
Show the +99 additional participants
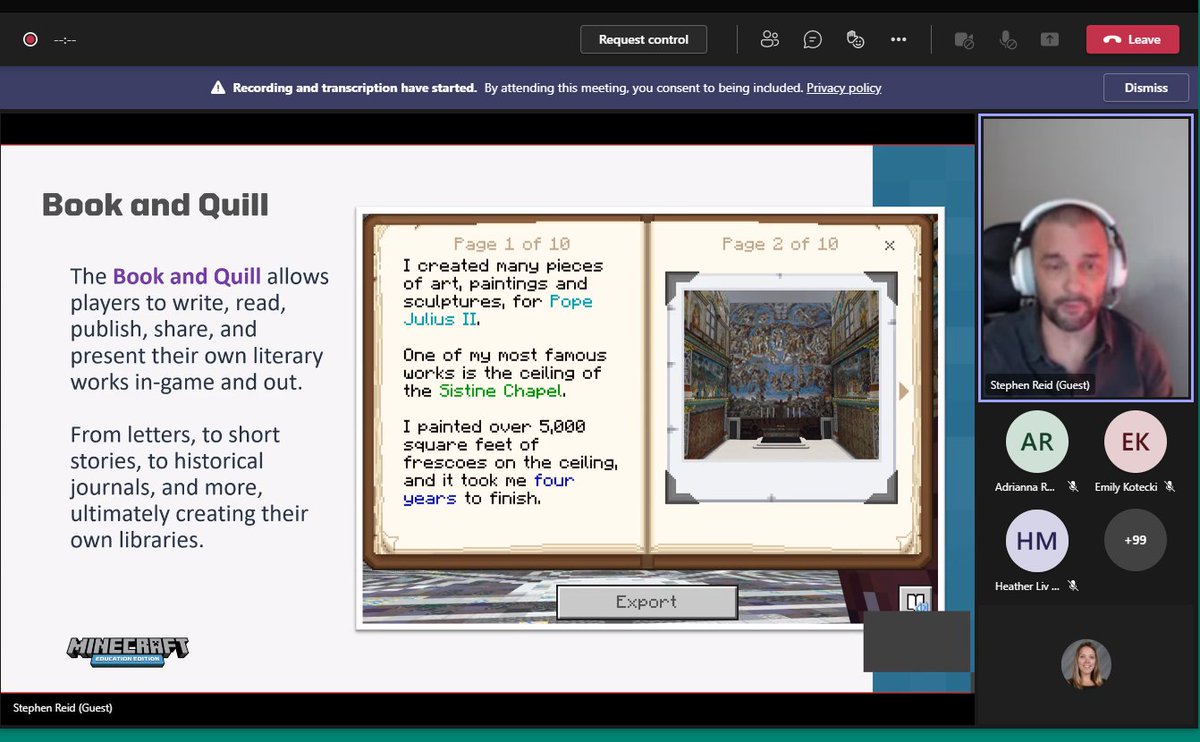[x=1135, y=541]
